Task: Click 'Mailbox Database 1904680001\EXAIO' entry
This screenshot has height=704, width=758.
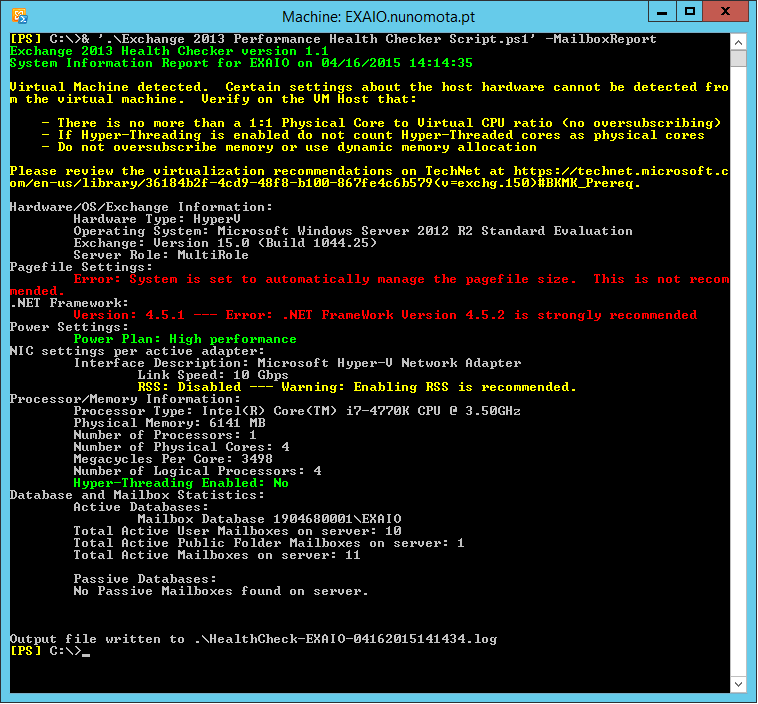Action: [269, 519]
